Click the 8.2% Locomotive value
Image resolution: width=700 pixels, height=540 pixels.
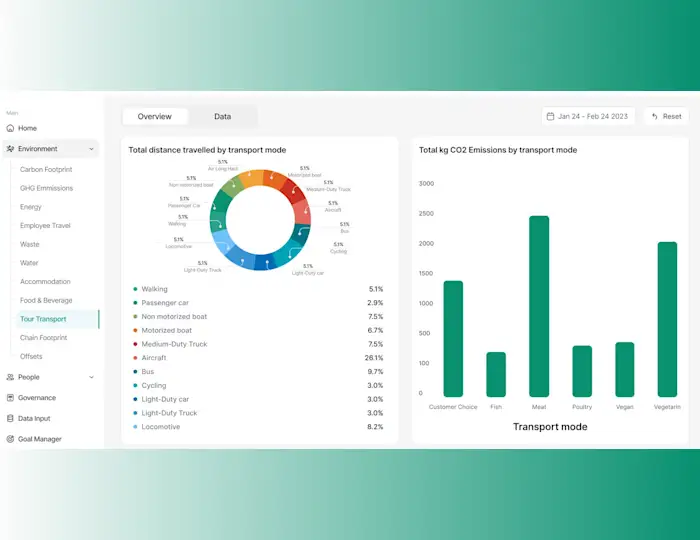[x=375, y=427]
